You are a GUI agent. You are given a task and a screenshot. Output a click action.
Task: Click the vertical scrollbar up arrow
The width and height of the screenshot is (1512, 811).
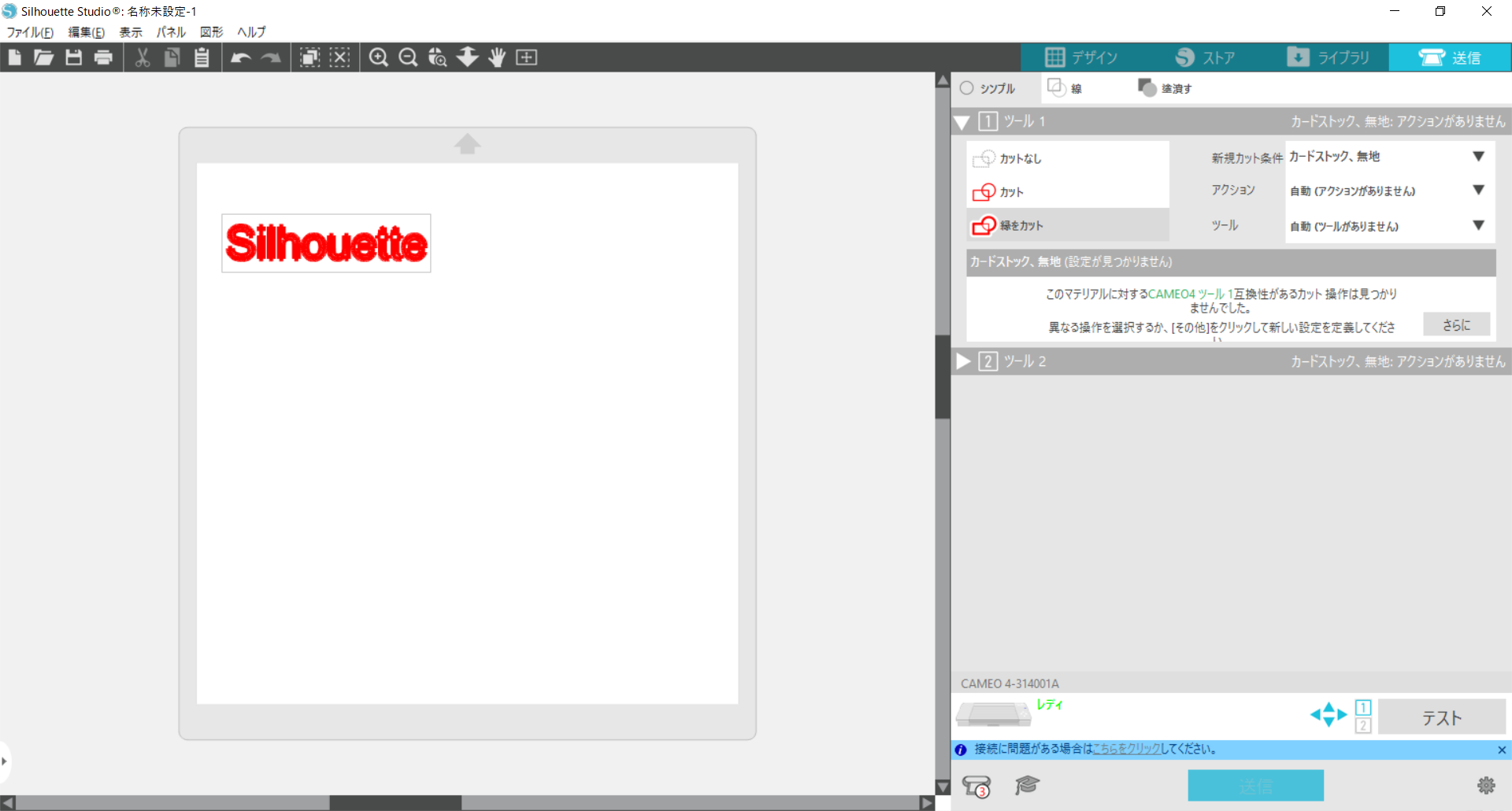943,80
